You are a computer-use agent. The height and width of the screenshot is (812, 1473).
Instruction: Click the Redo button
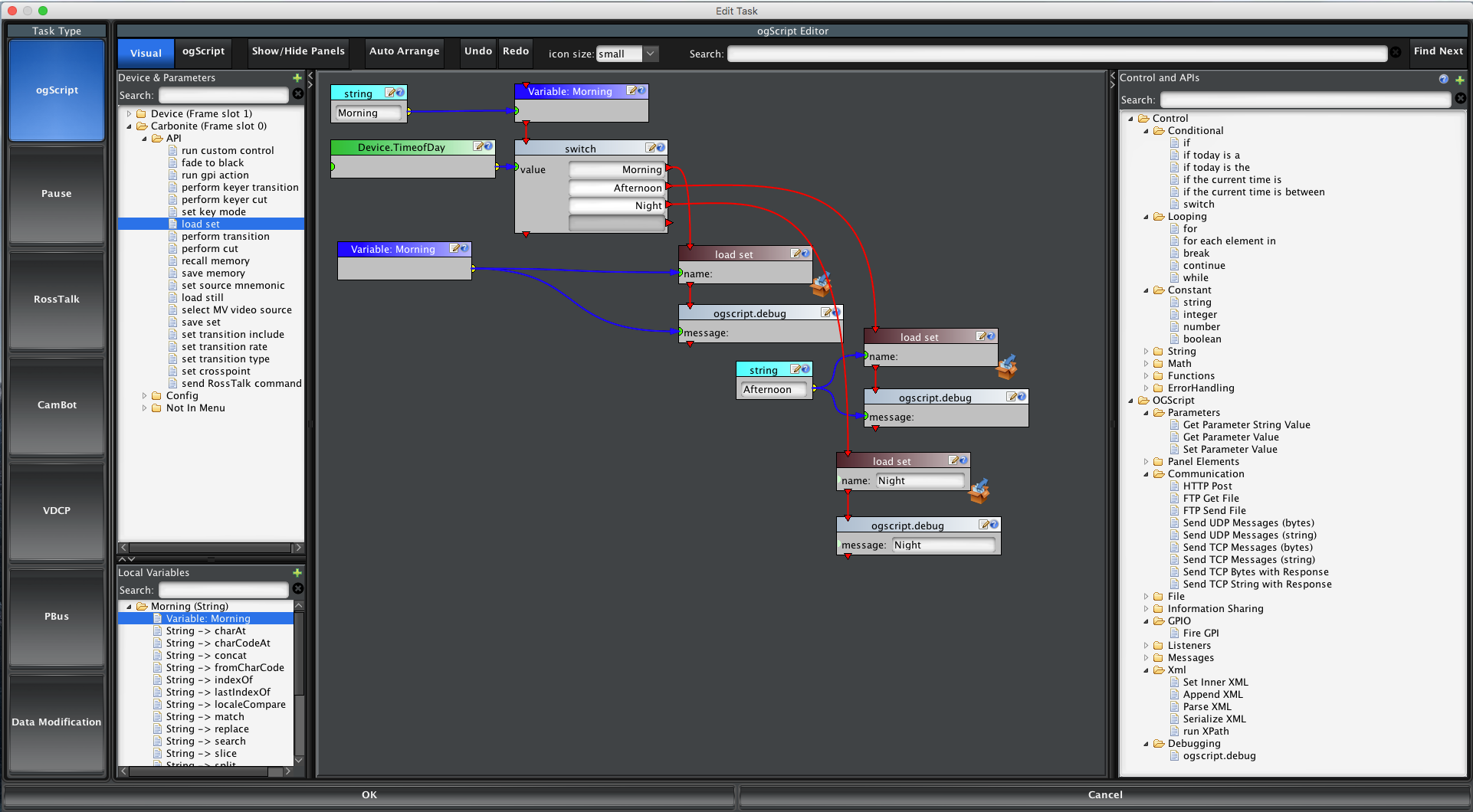tap(516, 51)
